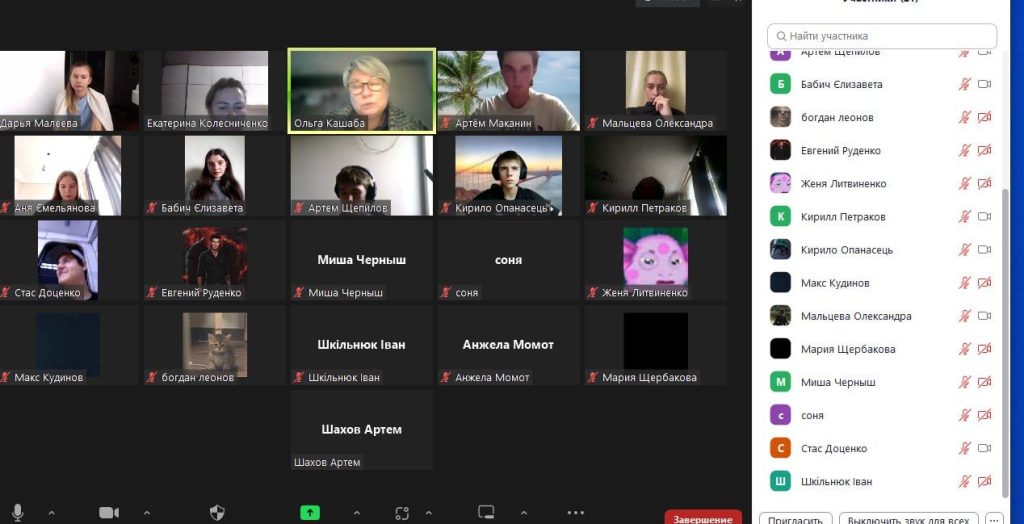Click Мальцева Олександра in the participants list
This screenshot has width=1024, height=524.
856,316
